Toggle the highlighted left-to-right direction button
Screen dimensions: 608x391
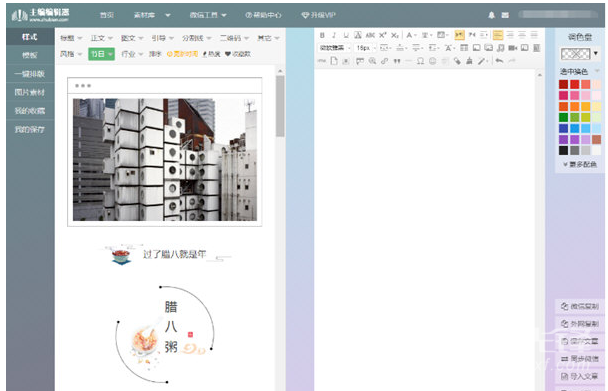[459, 35]
